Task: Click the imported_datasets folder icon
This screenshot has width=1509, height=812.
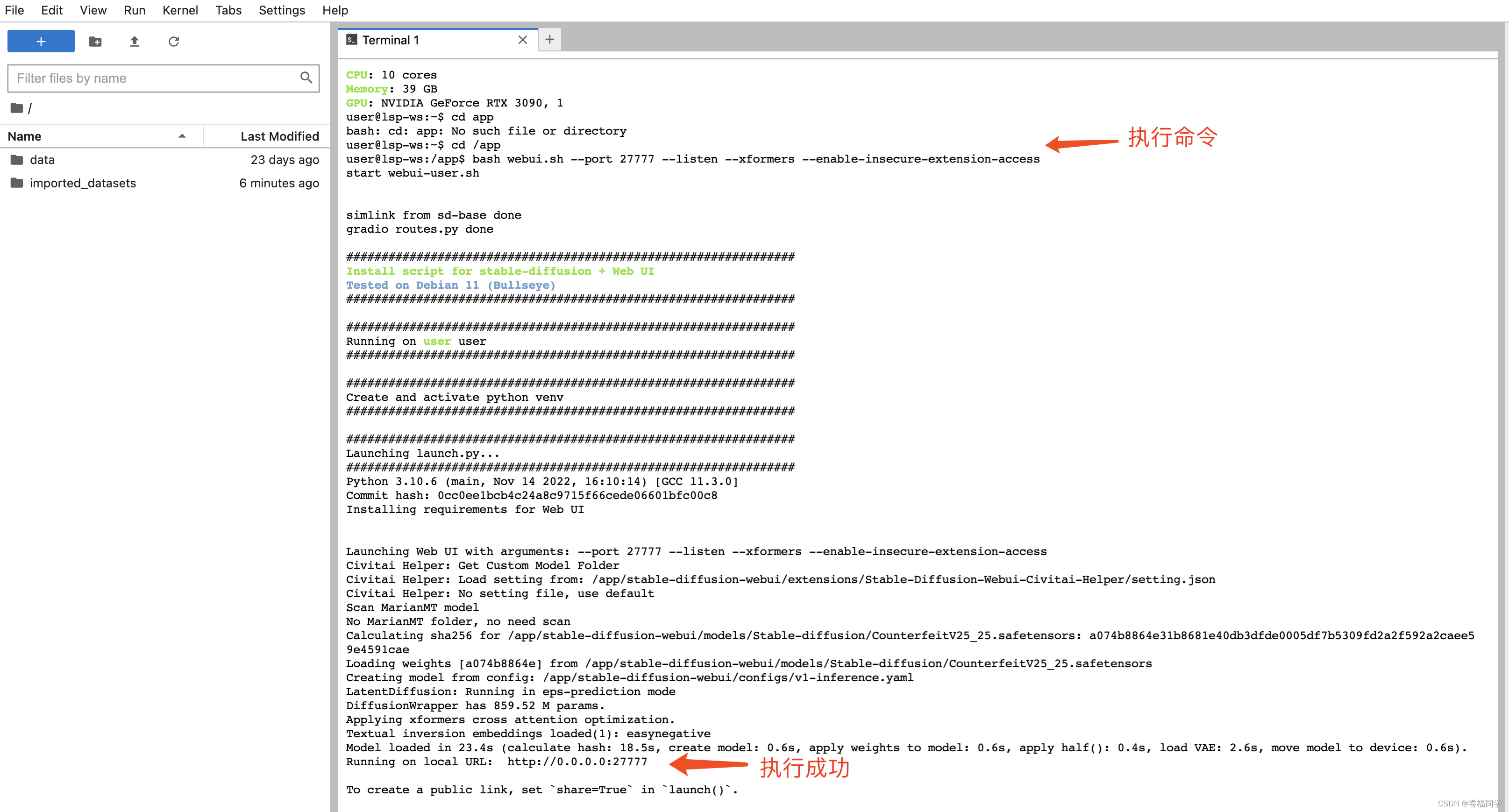Action: tap(17, 183)
